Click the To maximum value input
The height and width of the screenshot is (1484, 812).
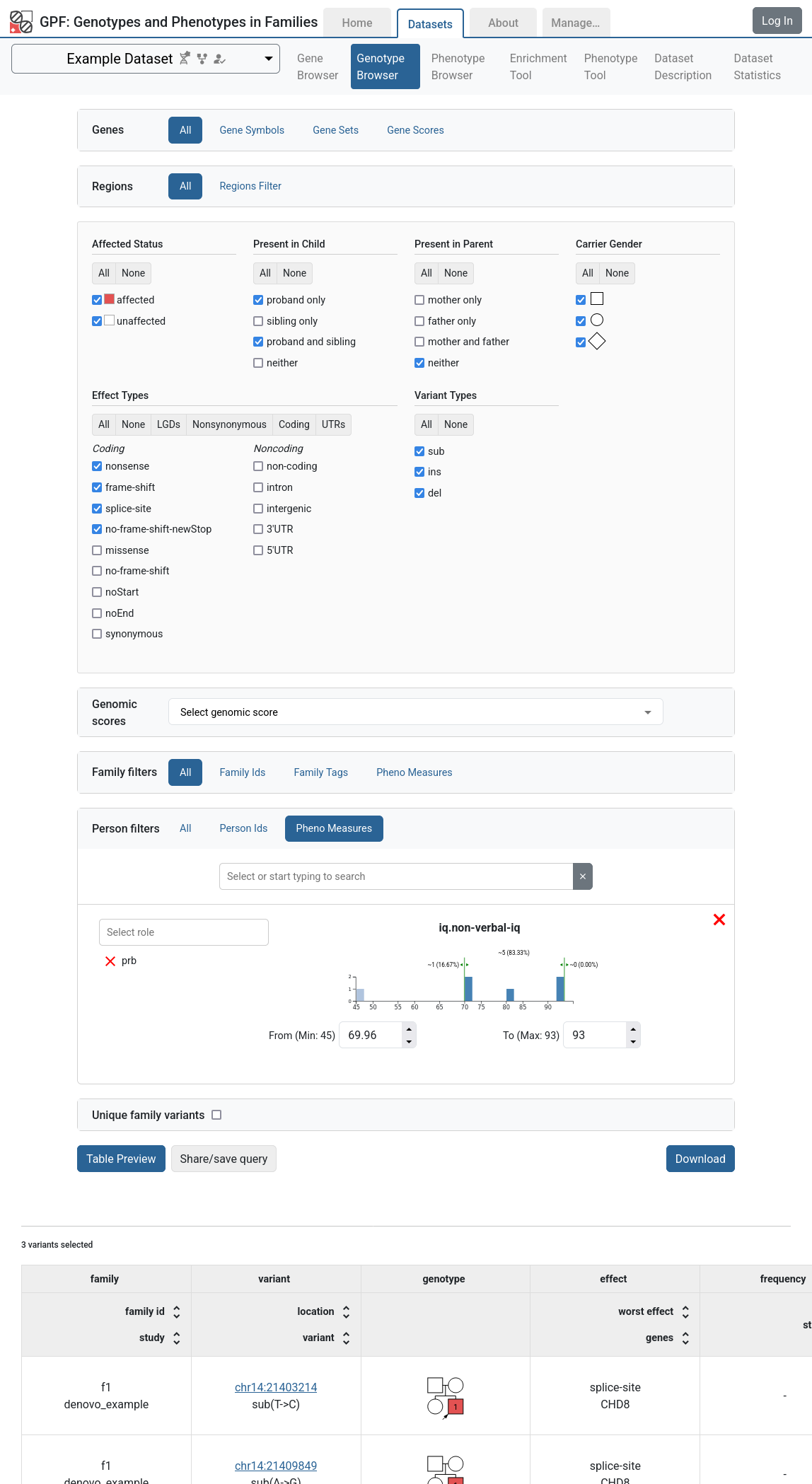pyautogui.click(x=595, y=1035)
